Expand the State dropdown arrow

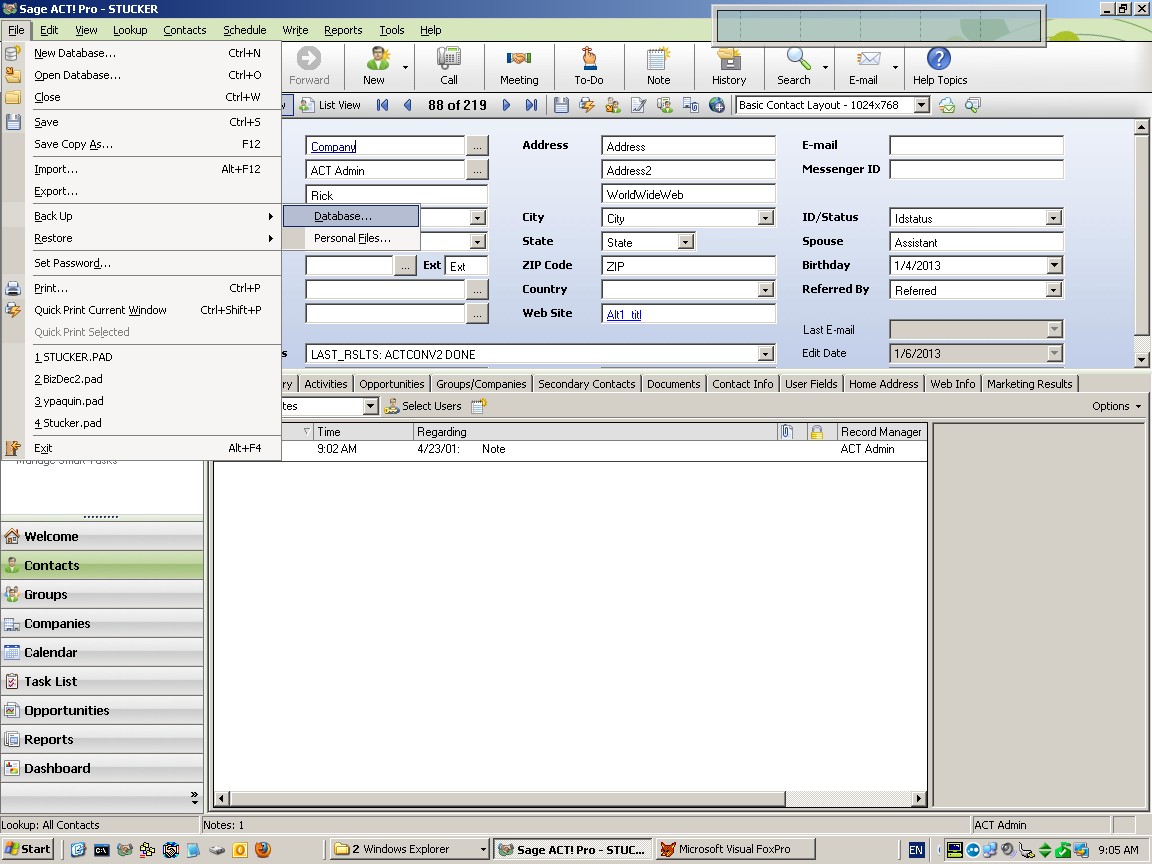685,242
